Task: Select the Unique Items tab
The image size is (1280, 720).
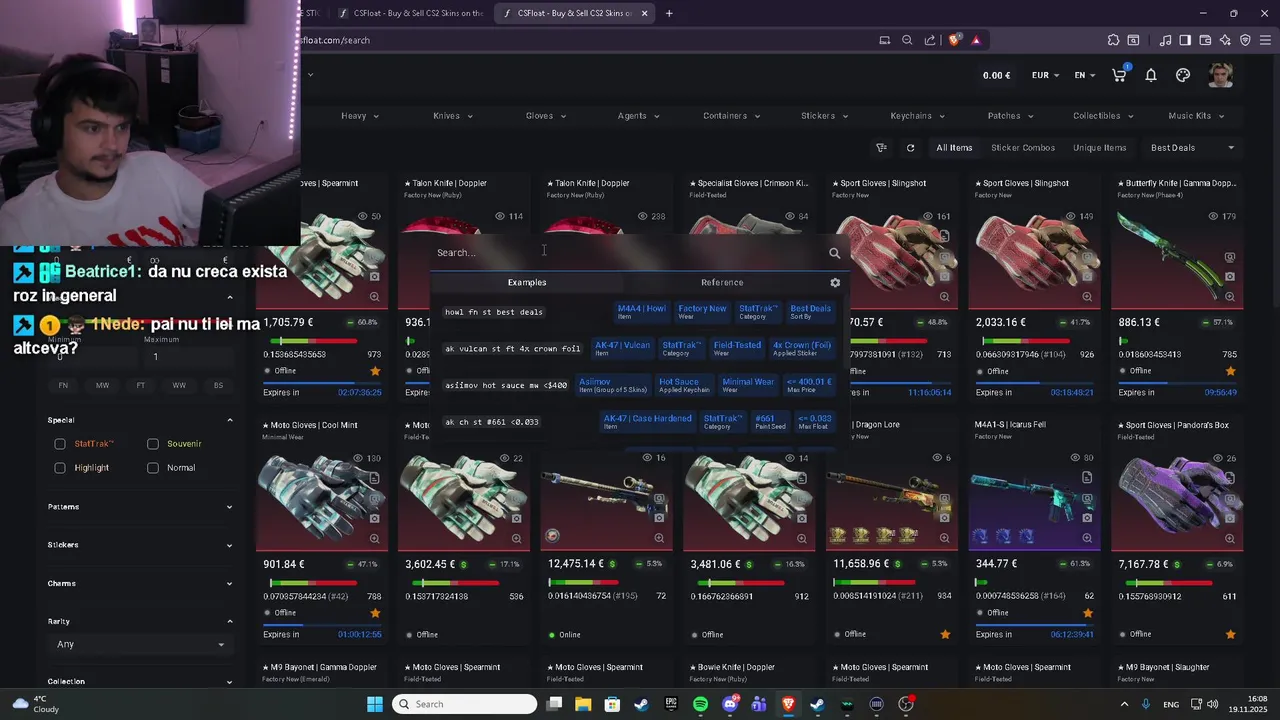Action: click(x=1100, y=148)
